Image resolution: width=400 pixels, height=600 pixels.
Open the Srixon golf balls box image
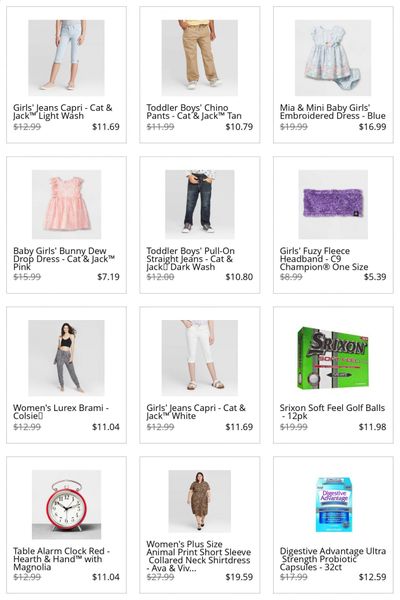[333, 358]
